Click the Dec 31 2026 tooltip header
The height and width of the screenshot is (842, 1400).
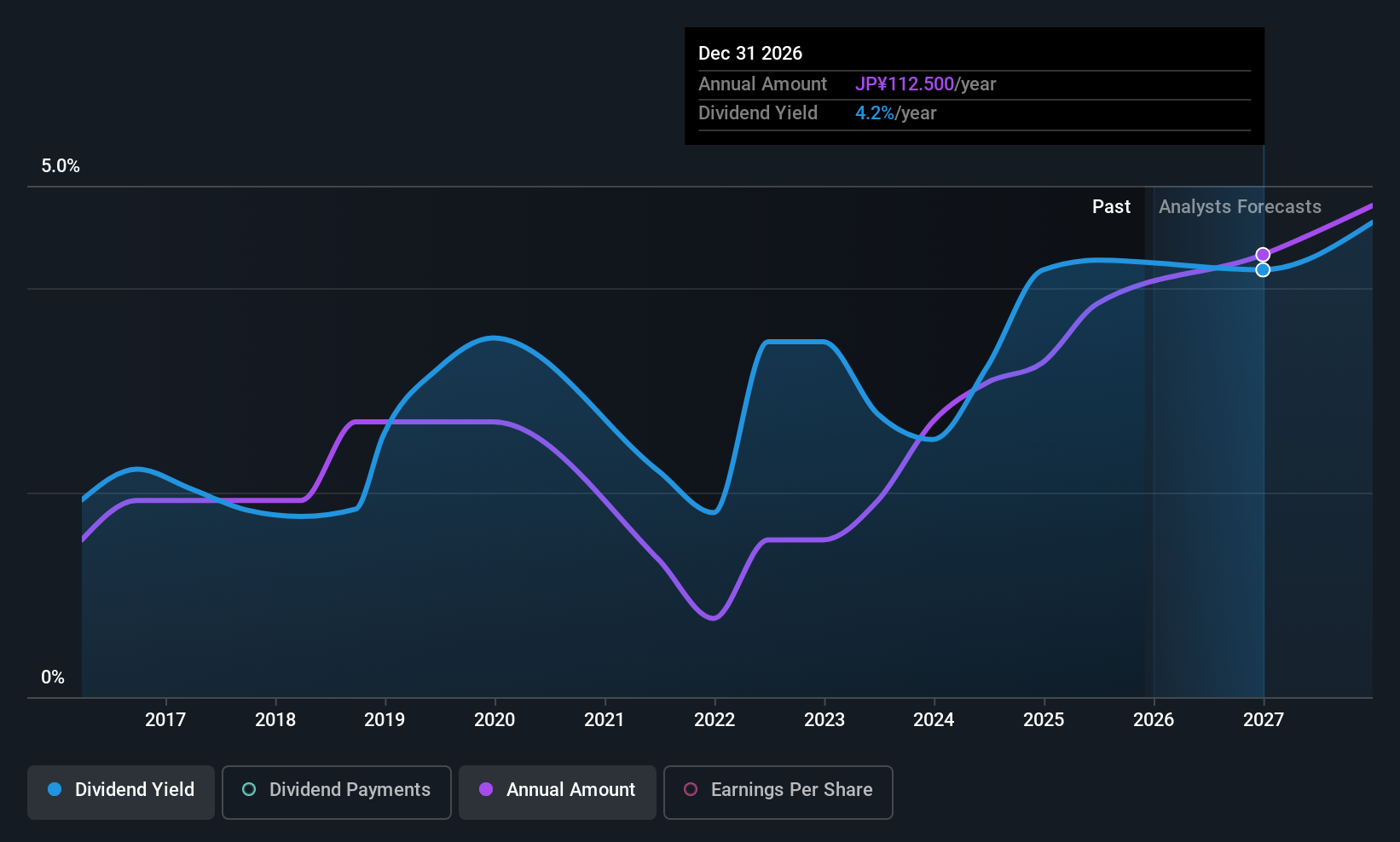click(750, 53)
